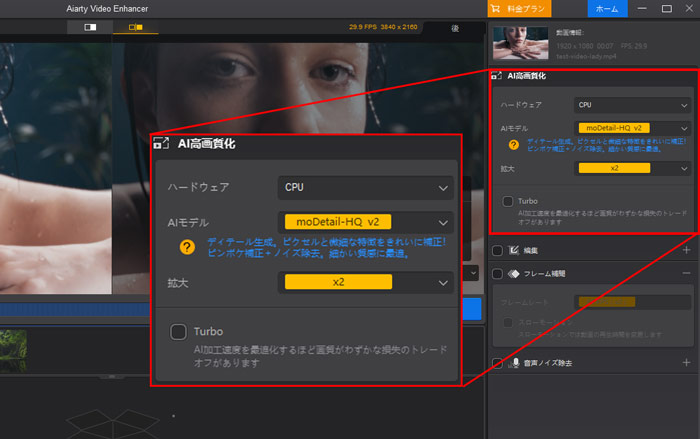
Task: Switch to single preview view mode icon
Action: click(90, 27)
